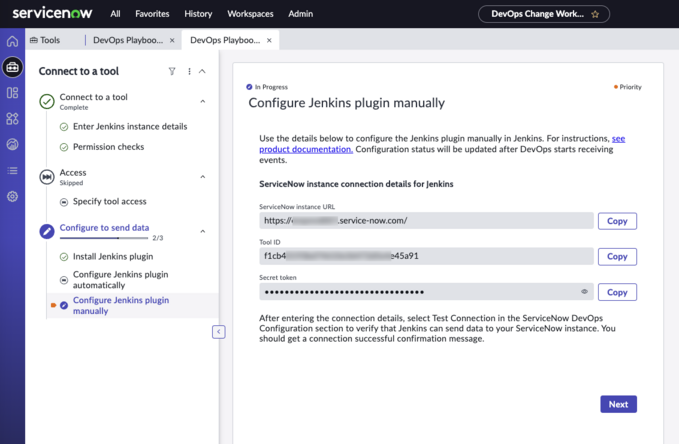This screenshot has height=444, width=679.
Task: Click the In Progress status indicator
Action: 267,87
